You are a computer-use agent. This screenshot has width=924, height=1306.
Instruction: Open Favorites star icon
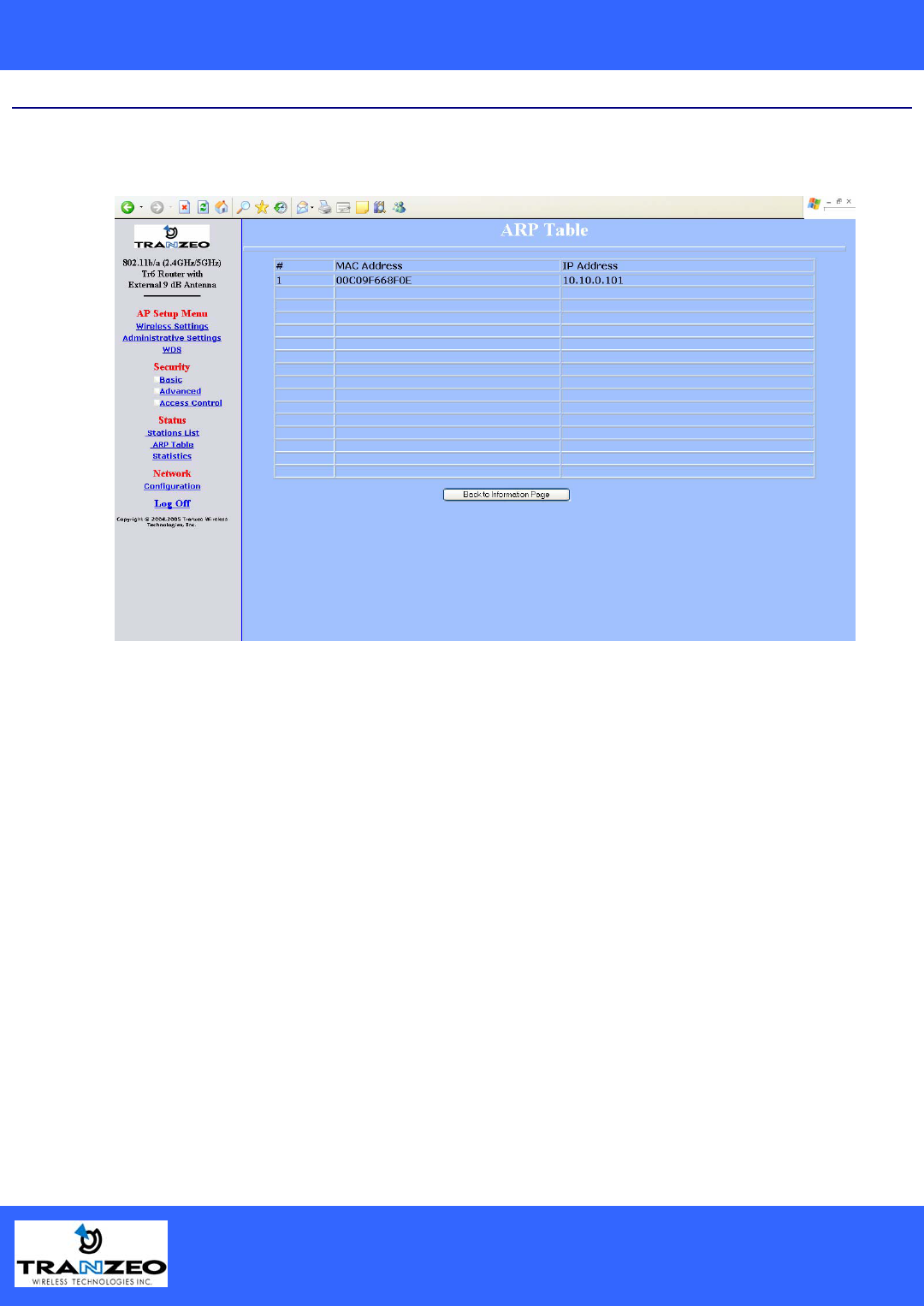(x=262, y=207)
